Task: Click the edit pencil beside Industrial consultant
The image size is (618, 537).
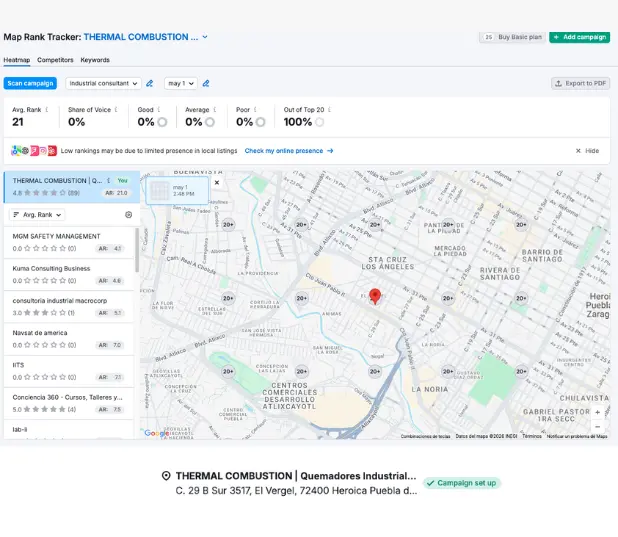Action: click(149, 83)
